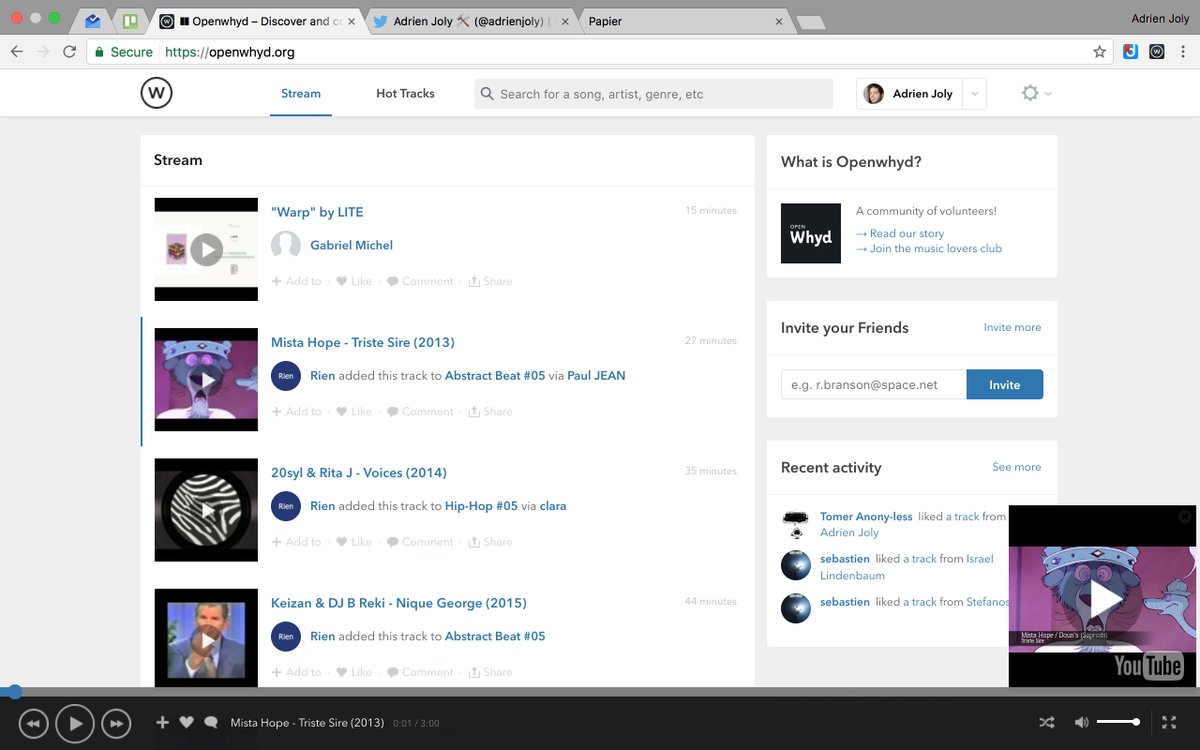Add current track with player plus icon
The height and width of the screenshot is (750, 1200).
click(162, 722)
